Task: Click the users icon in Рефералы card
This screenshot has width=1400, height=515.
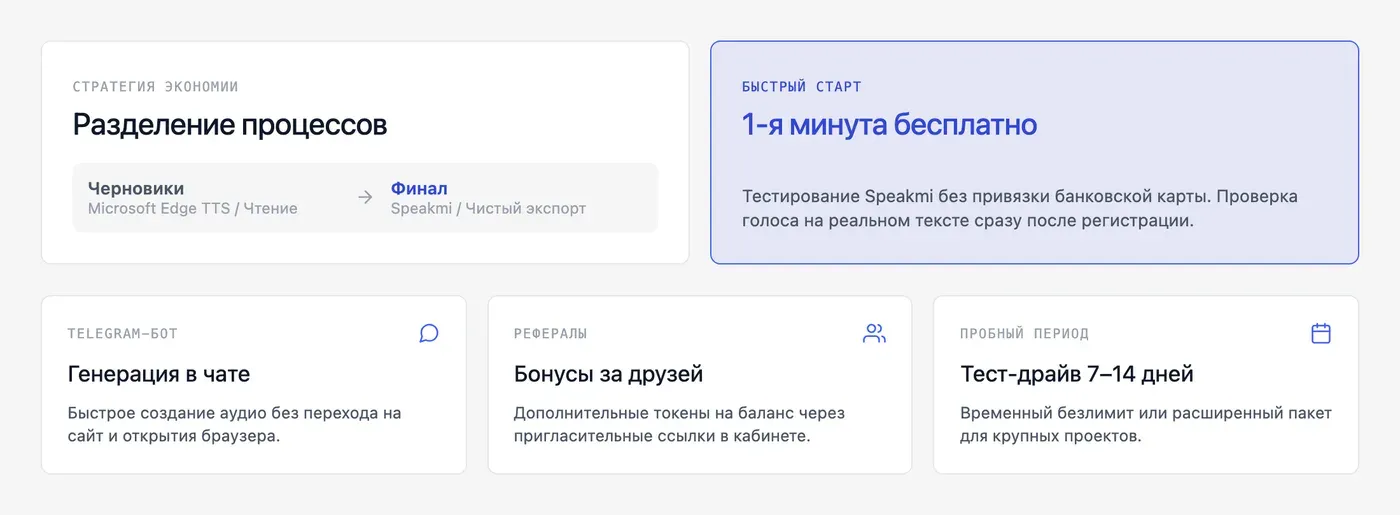Action: click(875, 333)
